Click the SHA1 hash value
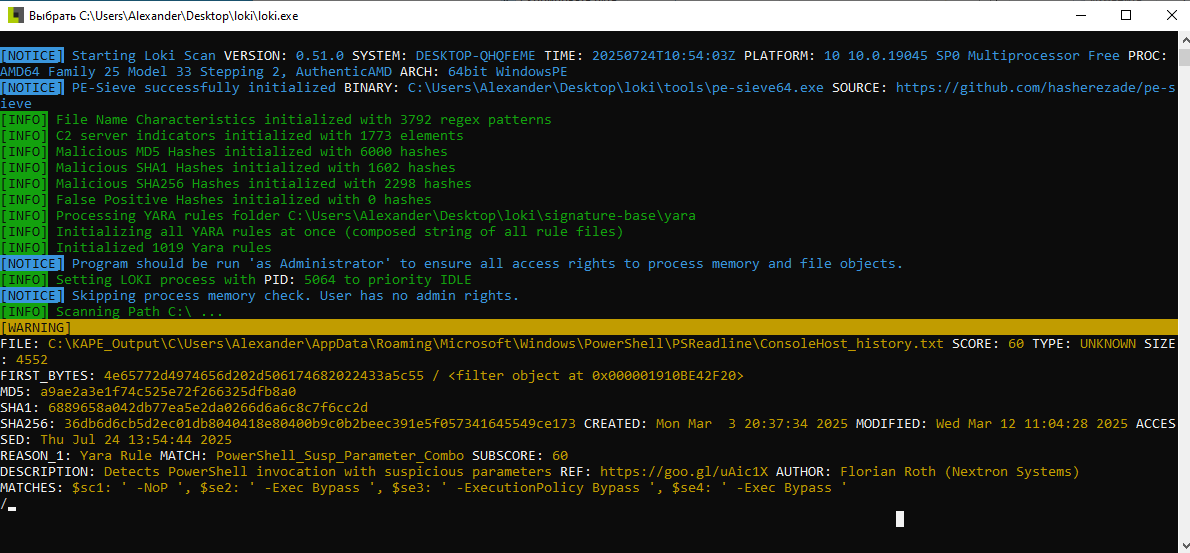The image size is (1190, 553). (x=204, y=407)
